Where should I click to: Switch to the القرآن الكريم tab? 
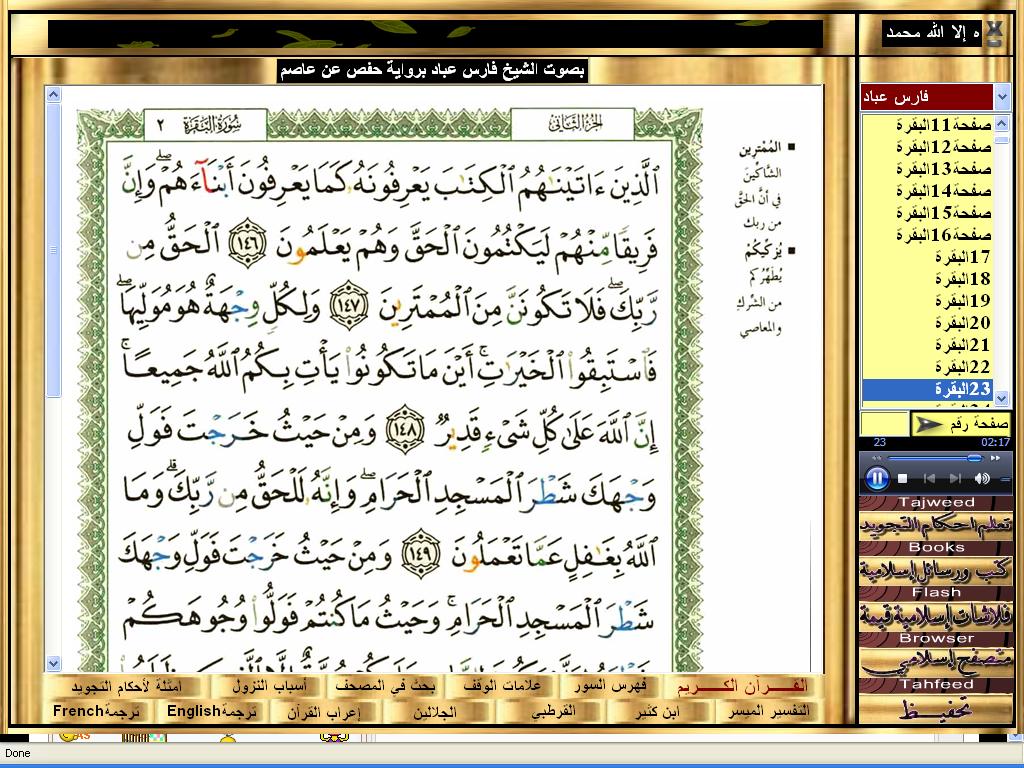743,686
